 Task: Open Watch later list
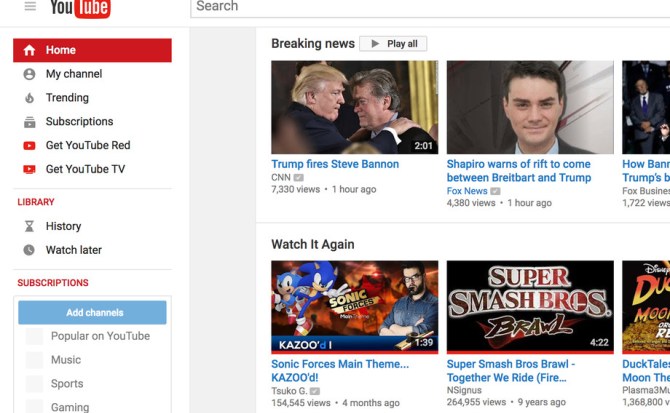[x=73, y=250]
